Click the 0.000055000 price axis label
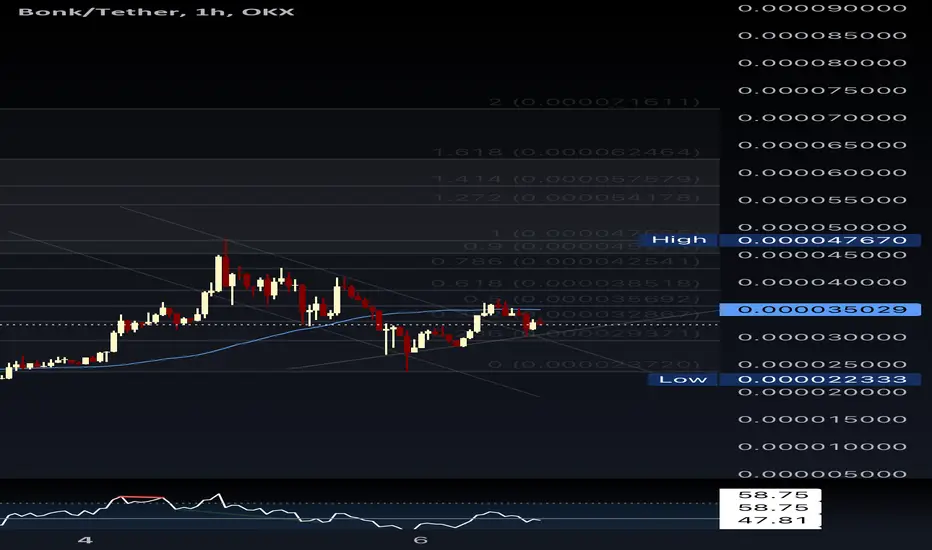This screenshot has width=932, height=550. 822,200
